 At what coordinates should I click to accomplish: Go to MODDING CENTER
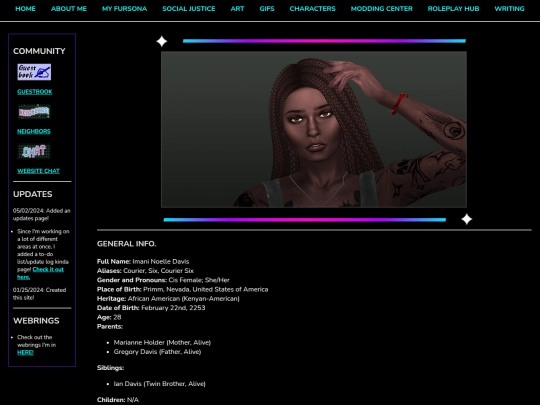tap(382, 9)
